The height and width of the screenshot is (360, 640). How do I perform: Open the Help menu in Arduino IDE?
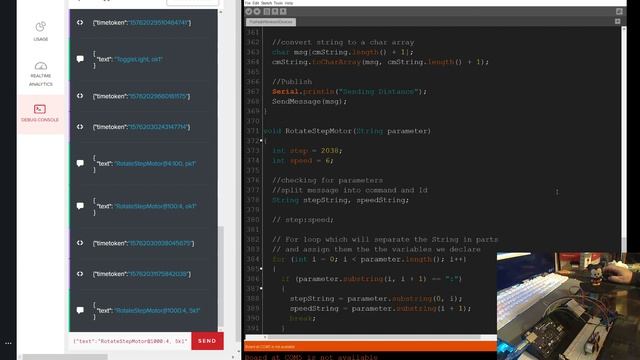pos(289,3)
